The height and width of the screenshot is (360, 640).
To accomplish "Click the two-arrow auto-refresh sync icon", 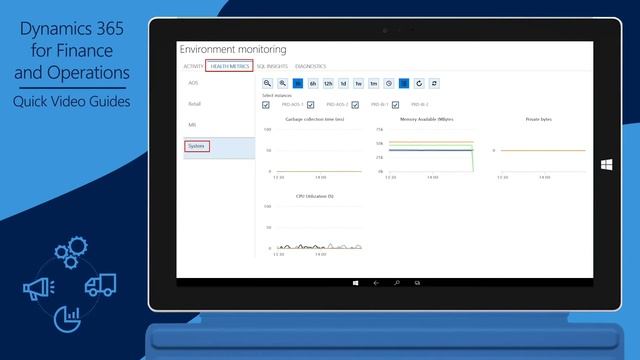I will (x=434, y=83).
